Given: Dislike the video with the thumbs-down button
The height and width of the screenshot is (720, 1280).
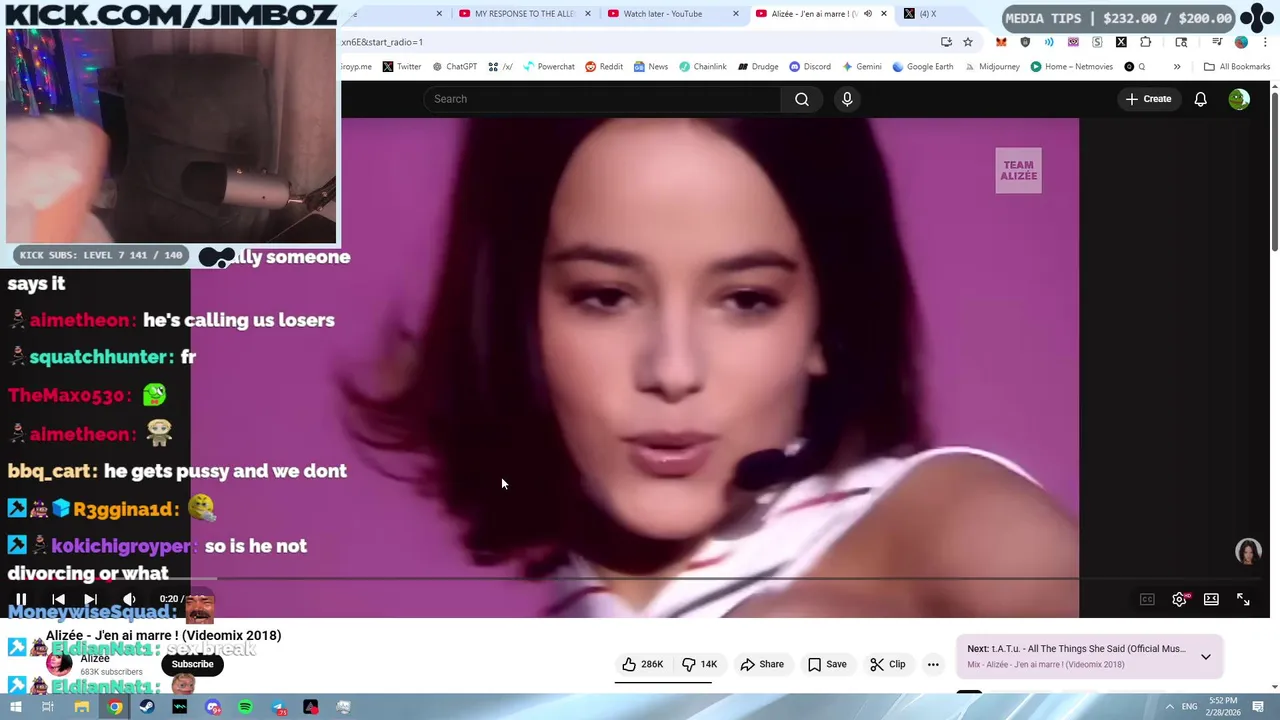Looking at the screenshot, I should 699,664.
